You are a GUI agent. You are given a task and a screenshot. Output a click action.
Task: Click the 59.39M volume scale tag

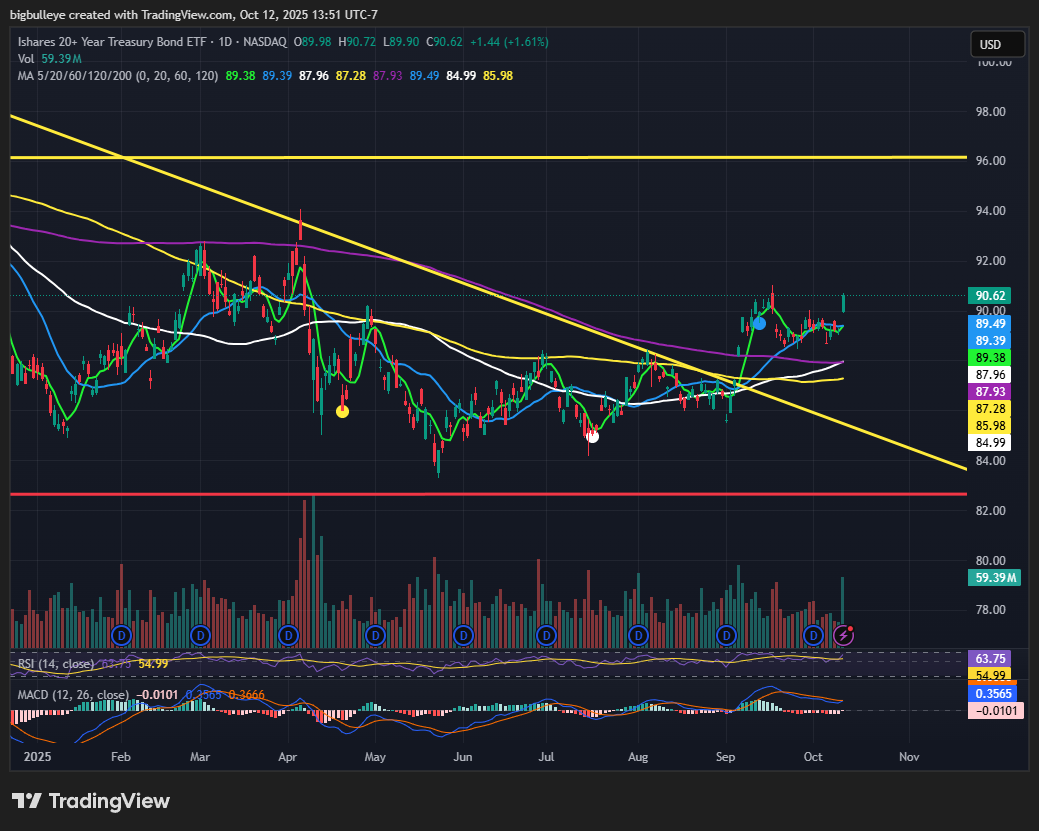pos(995,578)
